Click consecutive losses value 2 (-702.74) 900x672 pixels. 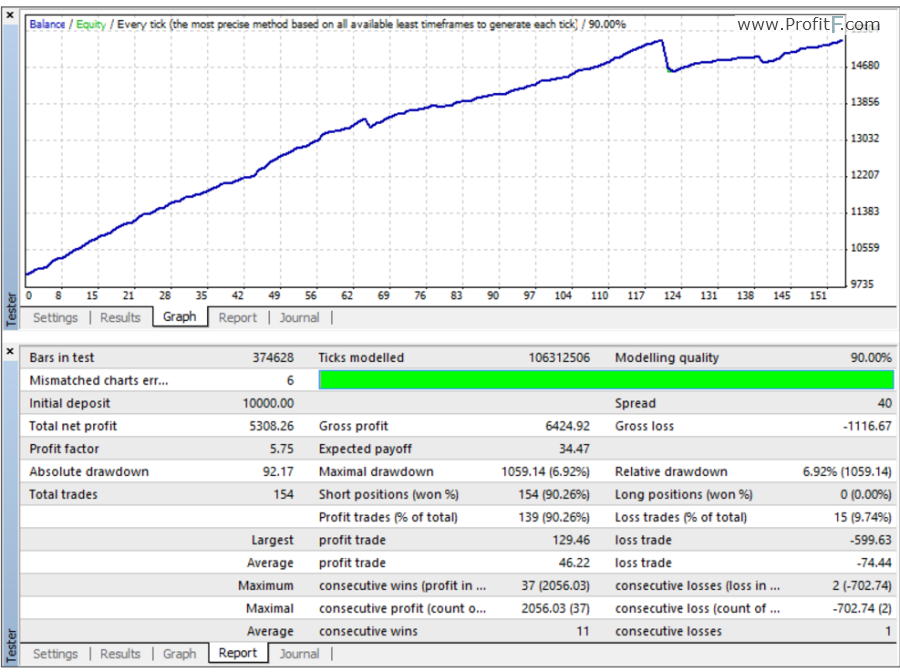point(862,585)
